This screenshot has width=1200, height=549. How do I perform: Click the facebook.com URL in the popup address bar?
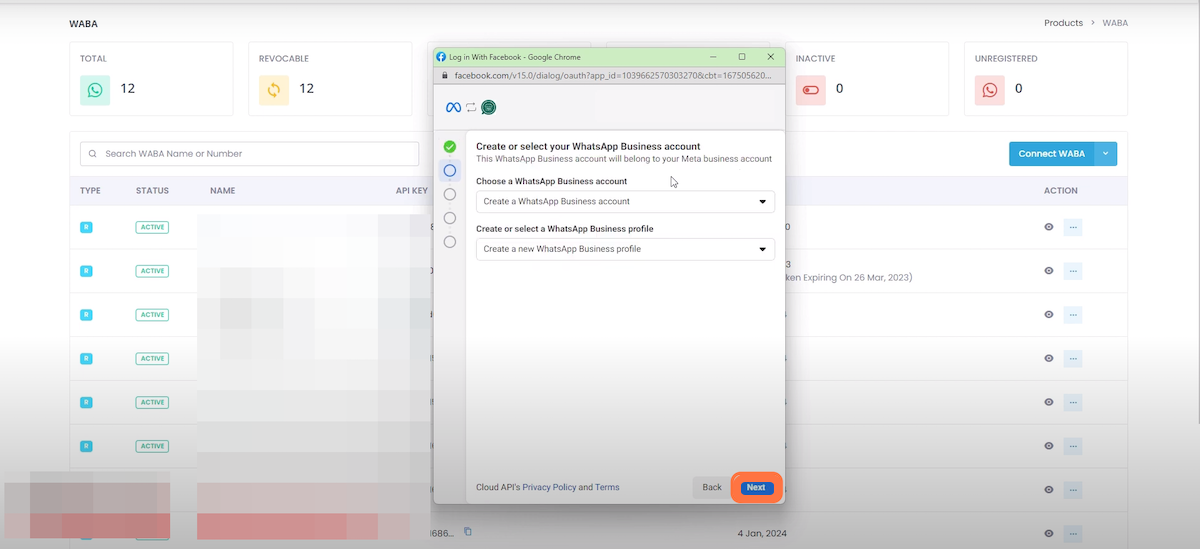point(613,75)
